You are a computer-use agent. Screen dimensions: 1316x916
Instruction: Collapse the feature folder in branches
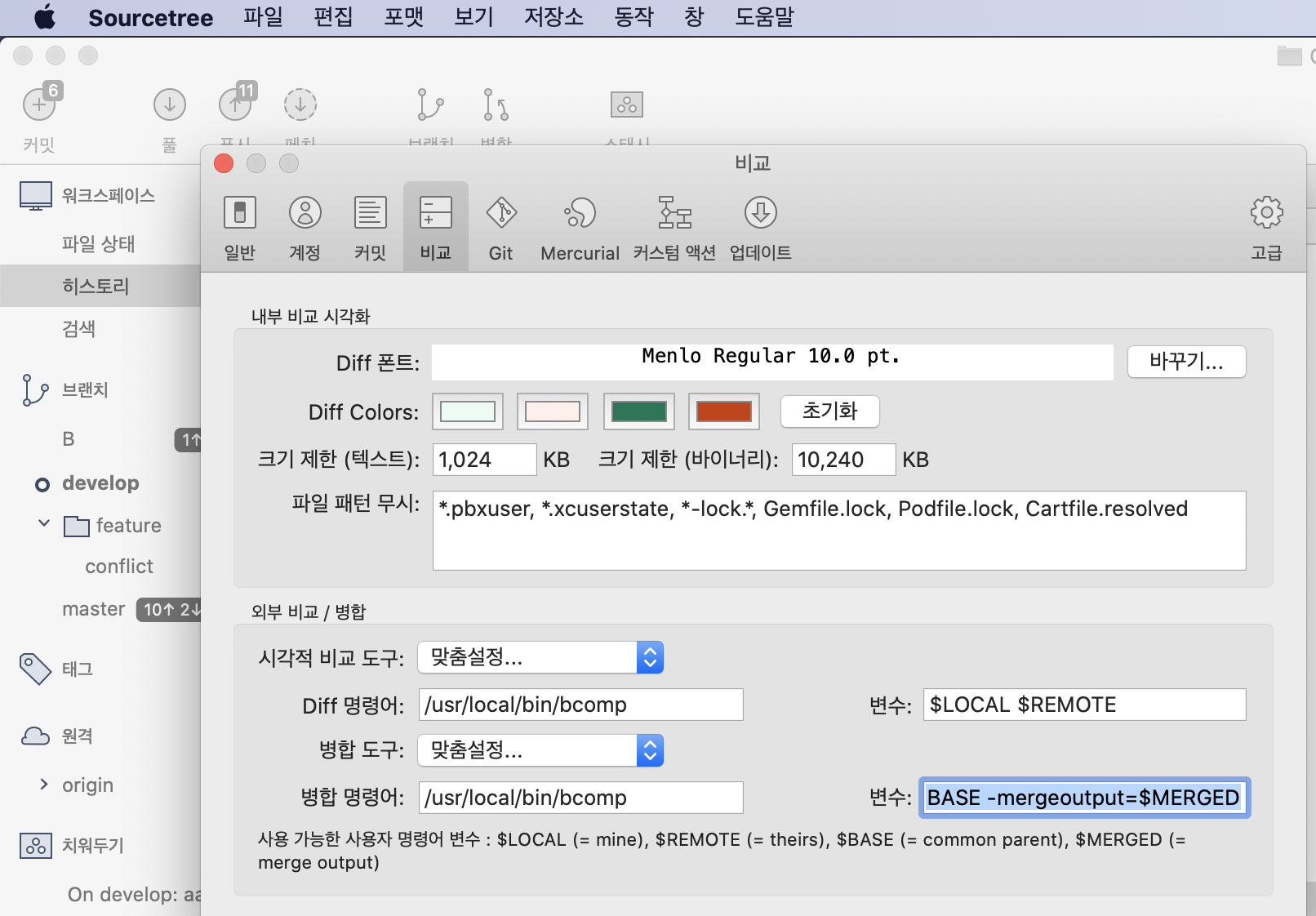(44, 523)
